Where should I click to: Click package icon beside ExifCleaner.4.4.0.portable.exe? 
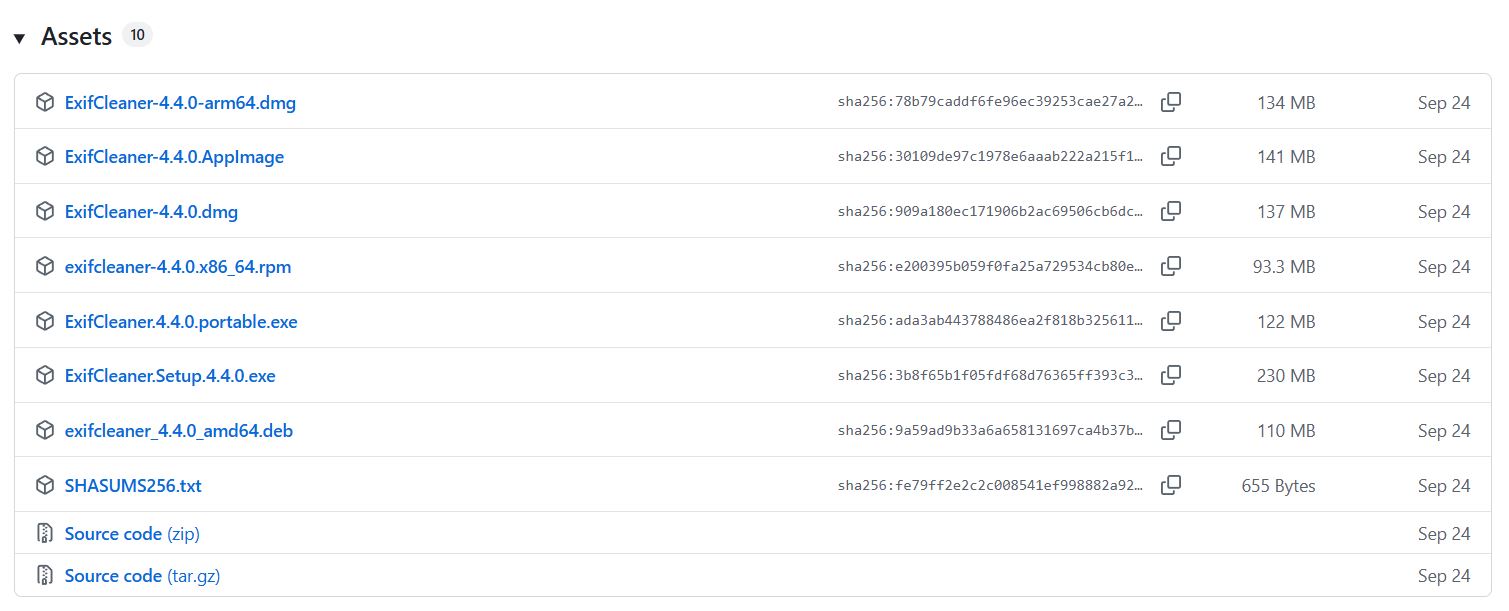coord(44,322)
